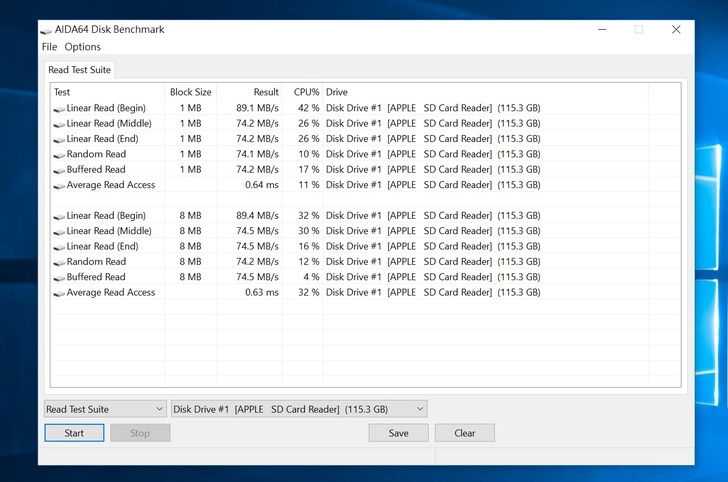Screen dimensions: 728x482
Task: Click the 30 % CPU value
Action: pos(309,231)
